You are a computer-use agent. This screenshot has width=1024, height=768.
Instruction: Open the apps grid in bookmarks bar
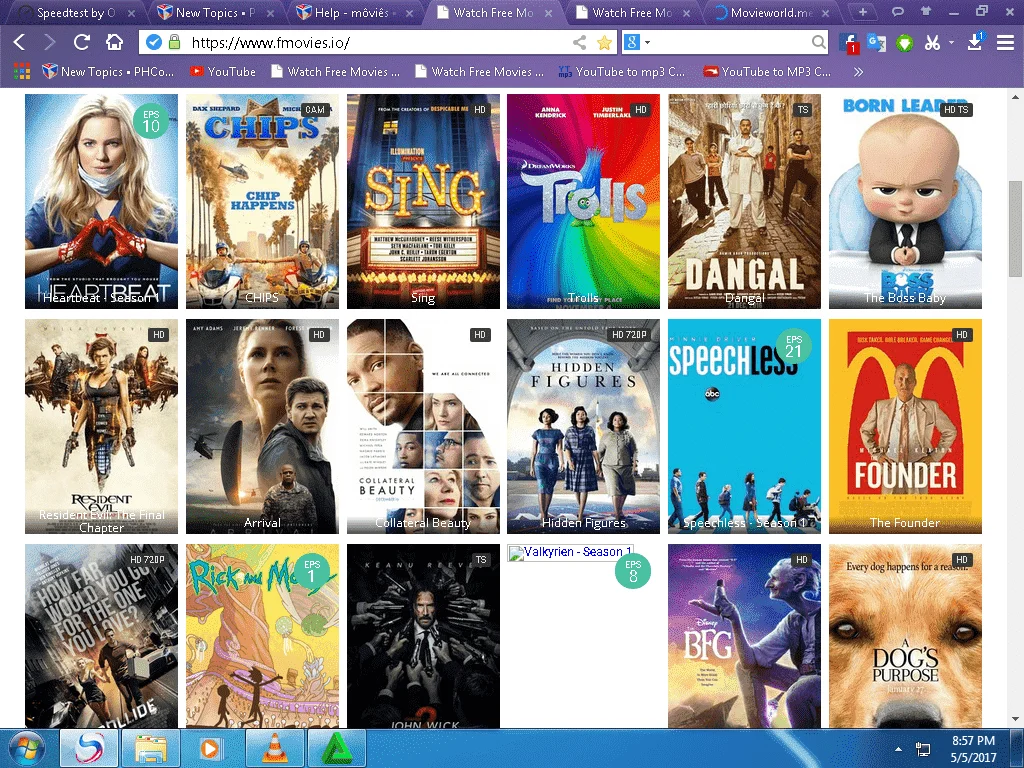22,71
